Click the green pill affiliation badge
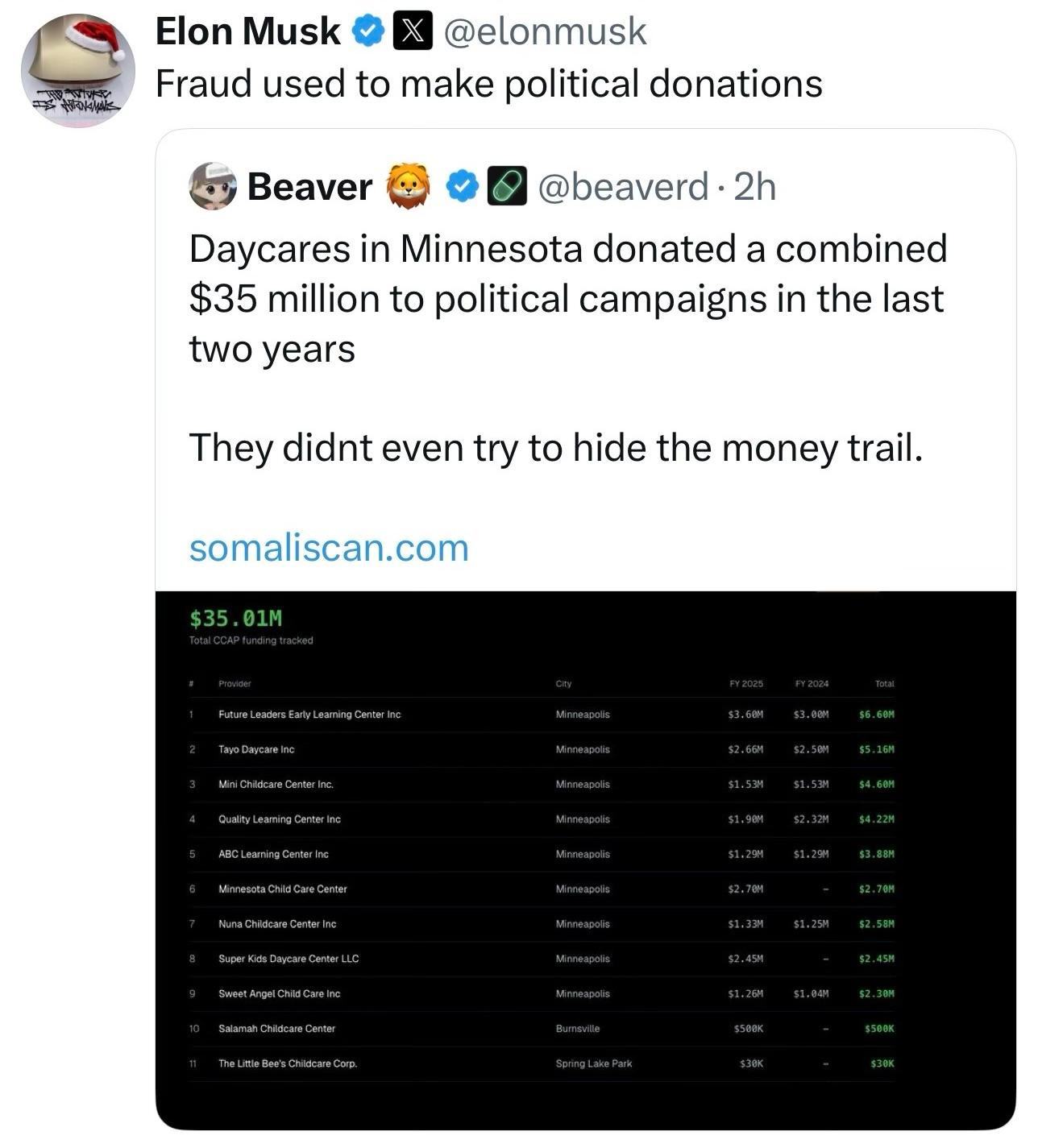1038x1148 pixels. [x=507, y=186]
